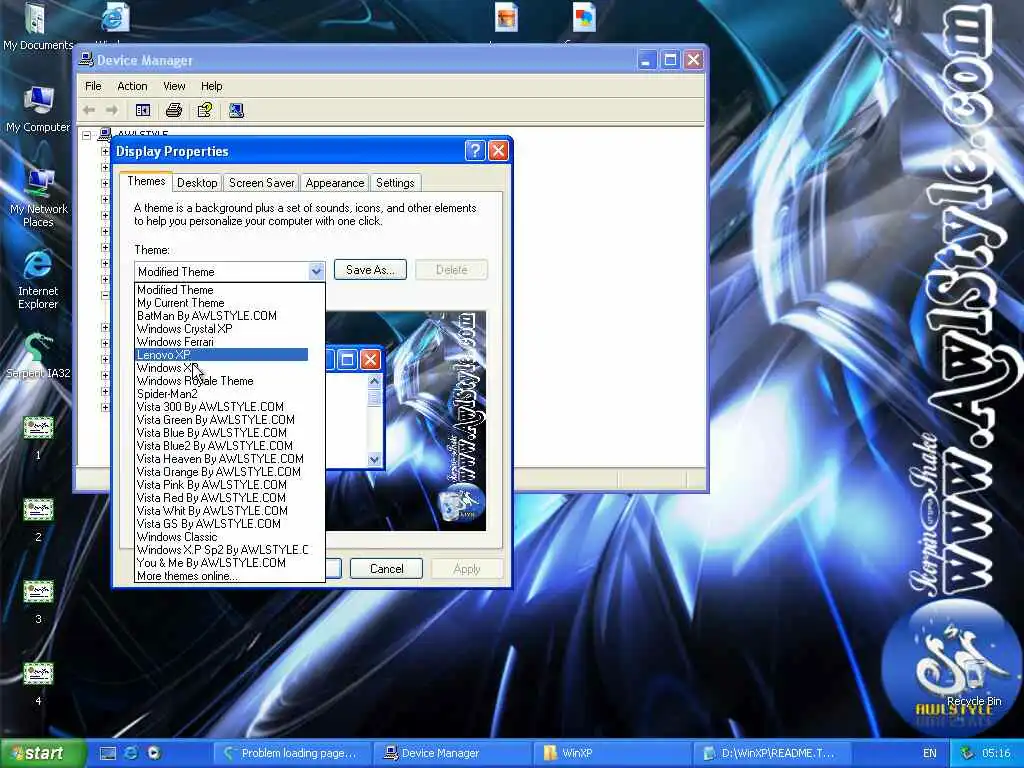Choose Windows Royale Theme option

pyautogui.click(x=221, y=381)
